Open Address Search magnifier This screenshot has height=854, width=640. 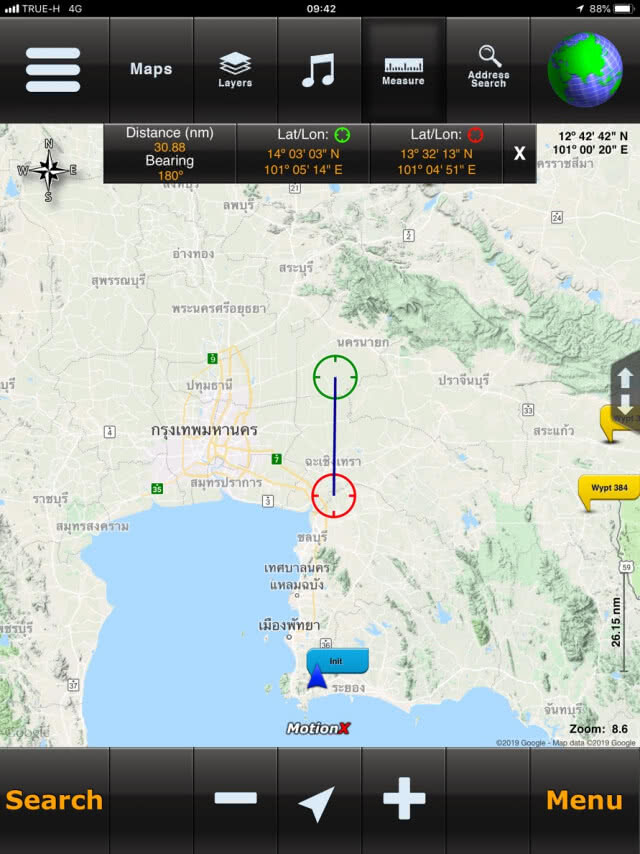click(x=489, y=68)
